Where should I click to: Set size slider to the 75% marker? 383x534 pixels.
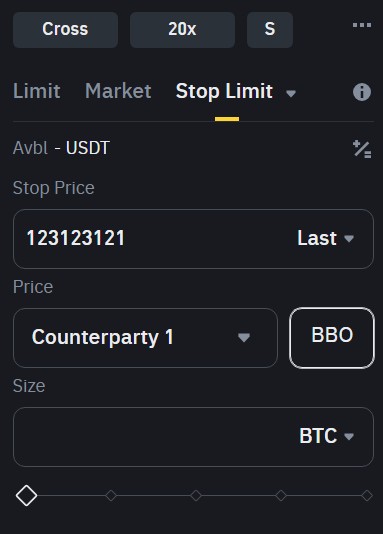(281, 496)
